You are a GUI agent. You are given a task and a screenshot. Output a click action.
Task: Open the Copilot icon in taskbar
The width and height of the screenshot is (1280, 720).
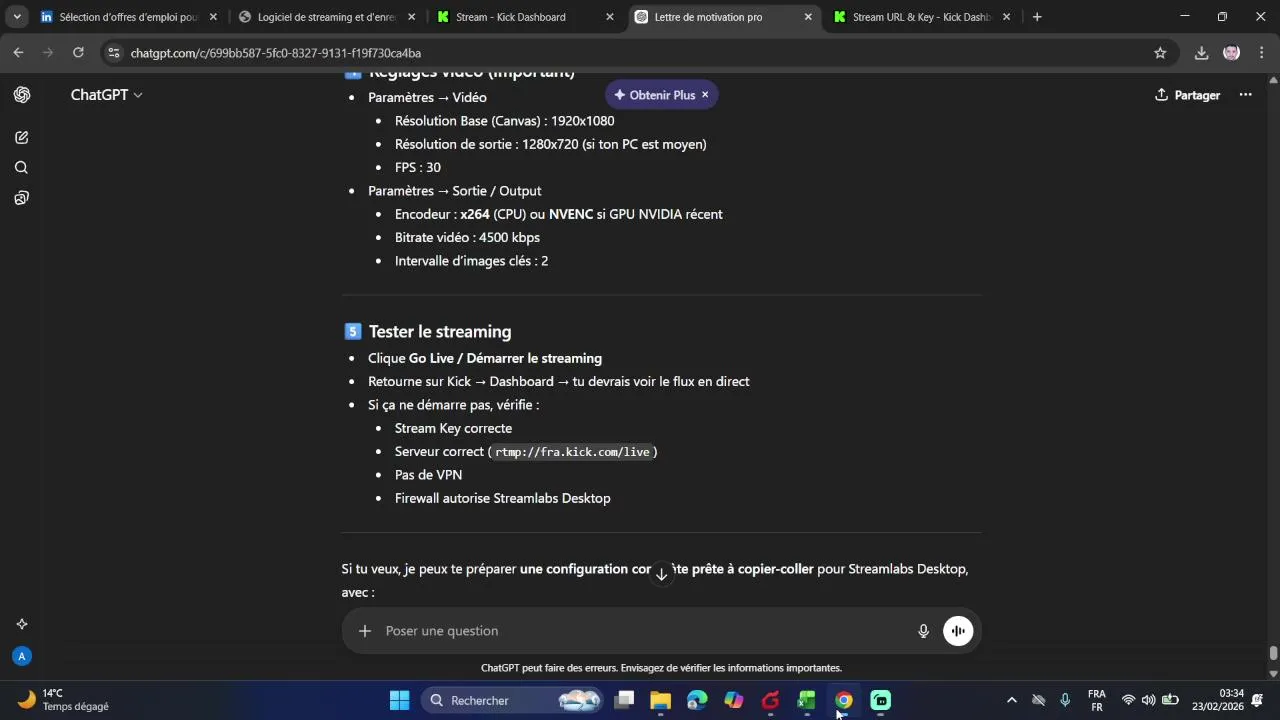(x=734, y=701)
